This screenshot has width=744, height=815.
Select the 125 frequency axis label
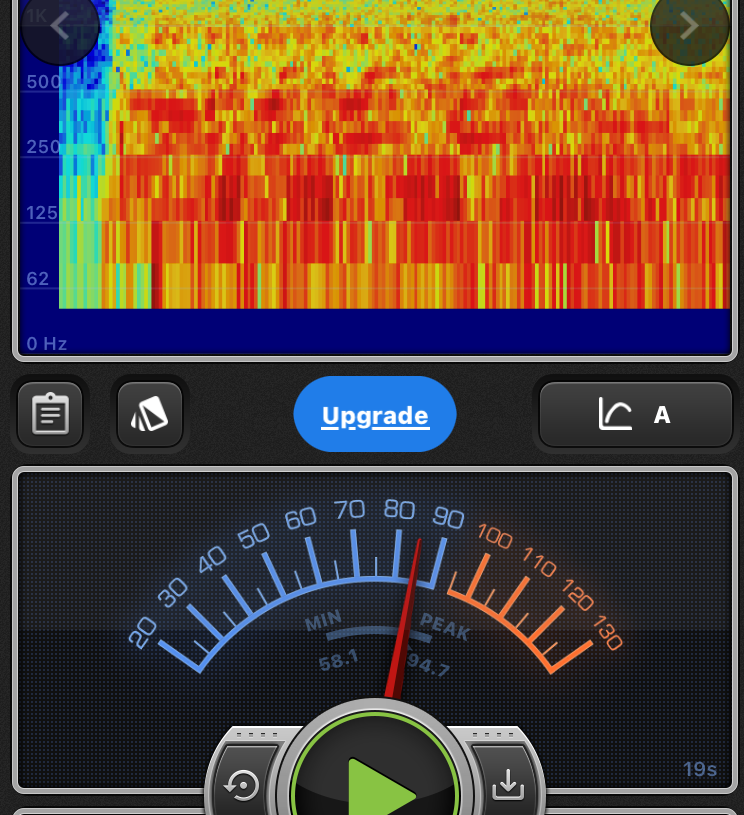tap(43, 212)
